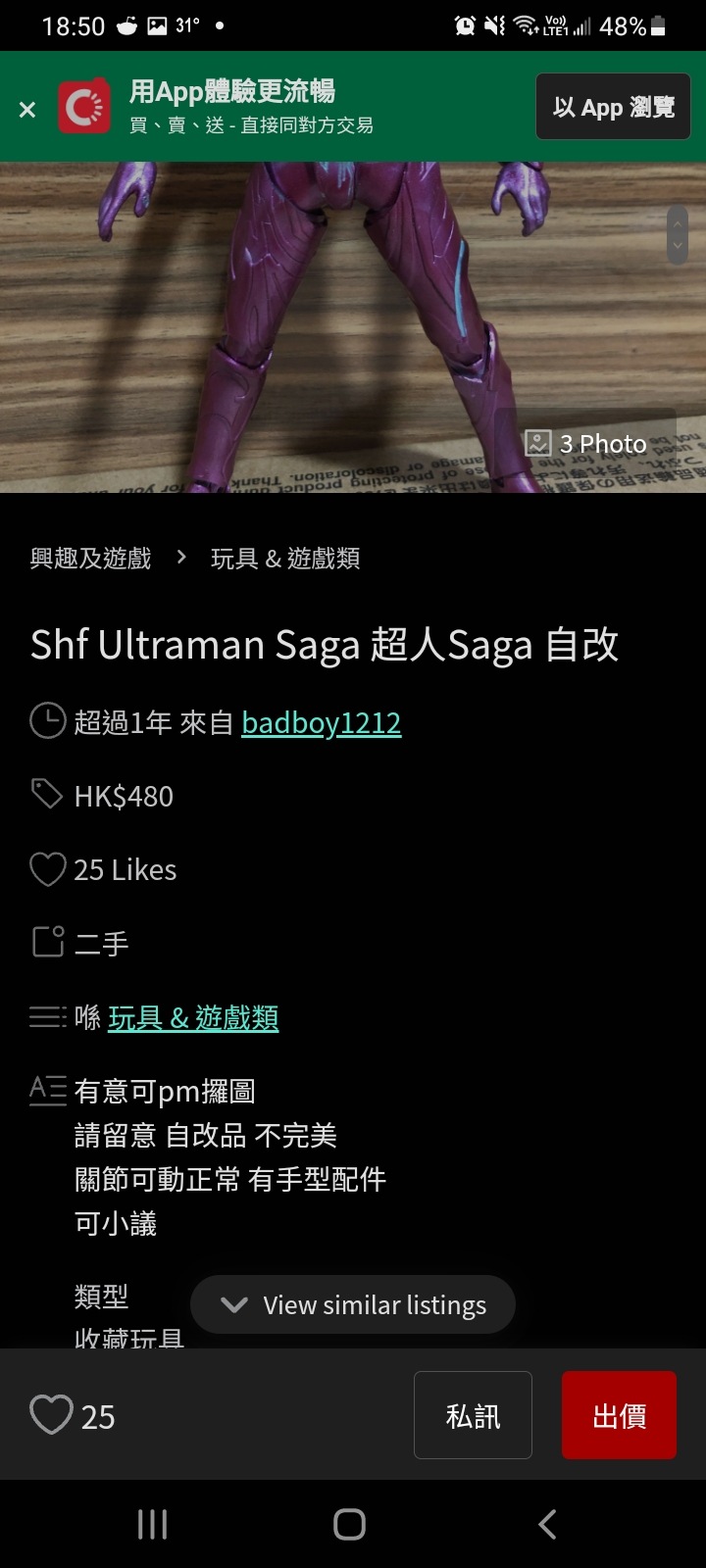Open the 3 Photo gallery indicator
706x1568 pixels.
[585, 443]
